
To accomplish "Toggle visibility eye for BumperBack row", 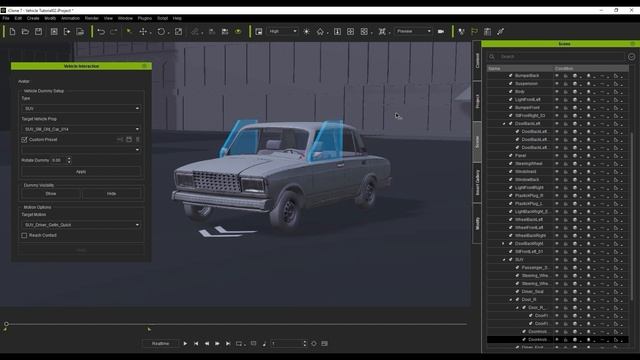I will (x=557, y=76).
